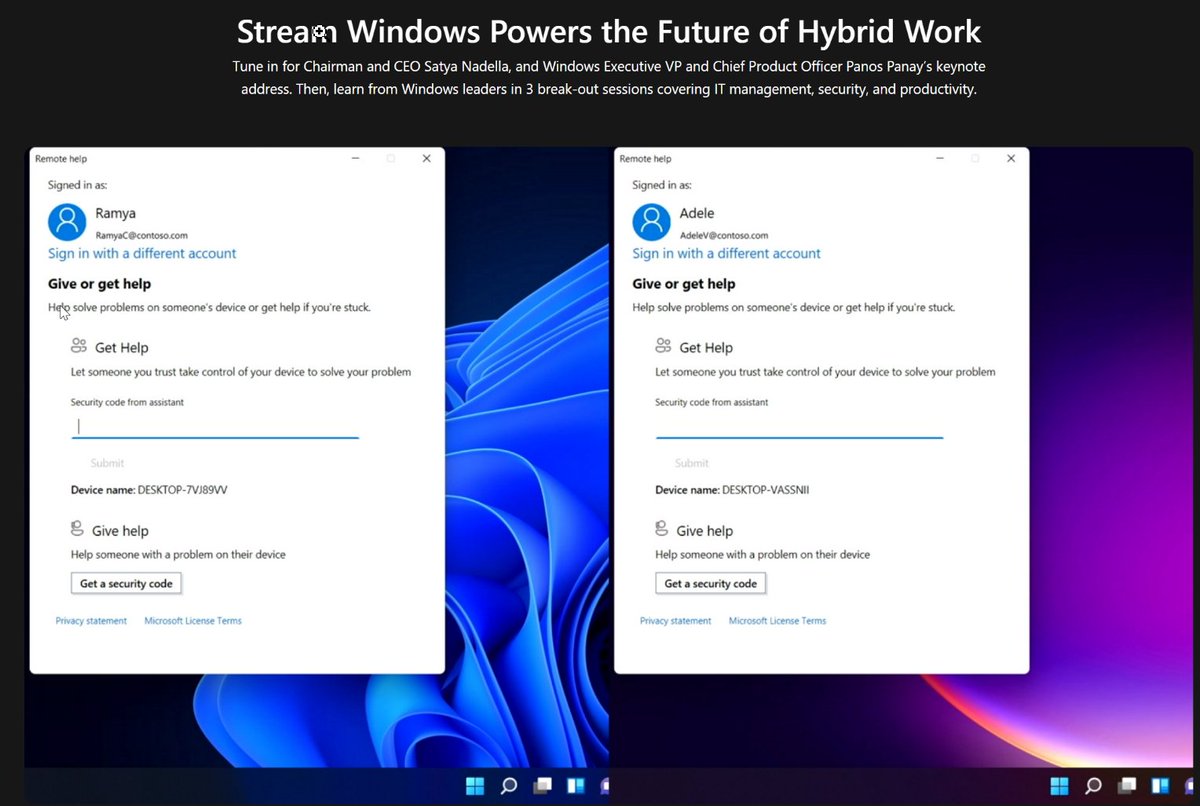This screenshot has width=1200, height=806.
Task: Open Task View on the right desktop taskbar
Action: click(1128, 785)
